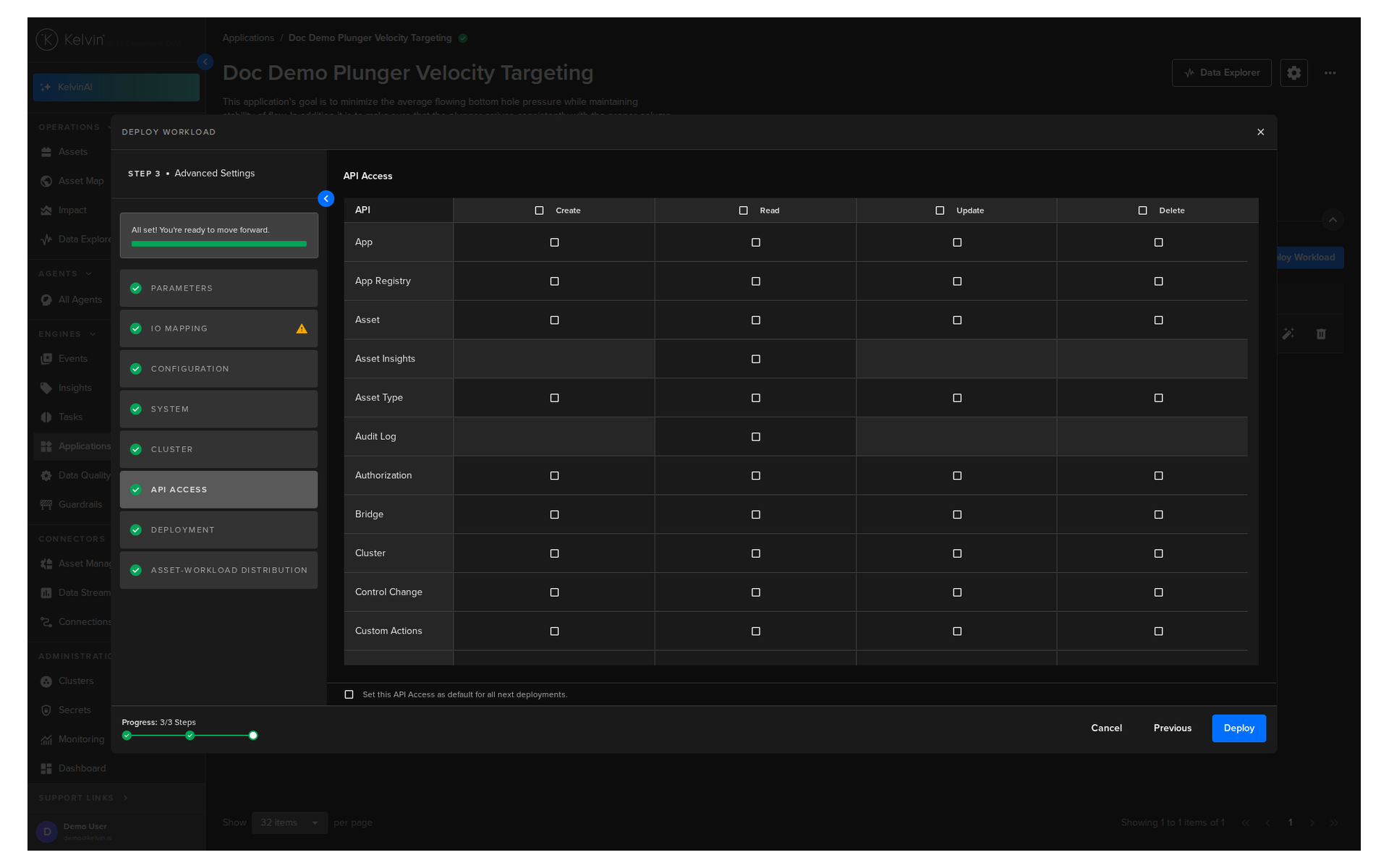The height and width of the screenshot is (868, 1389).
Task: Click the Dashboard icon
Action: [46, 769]
